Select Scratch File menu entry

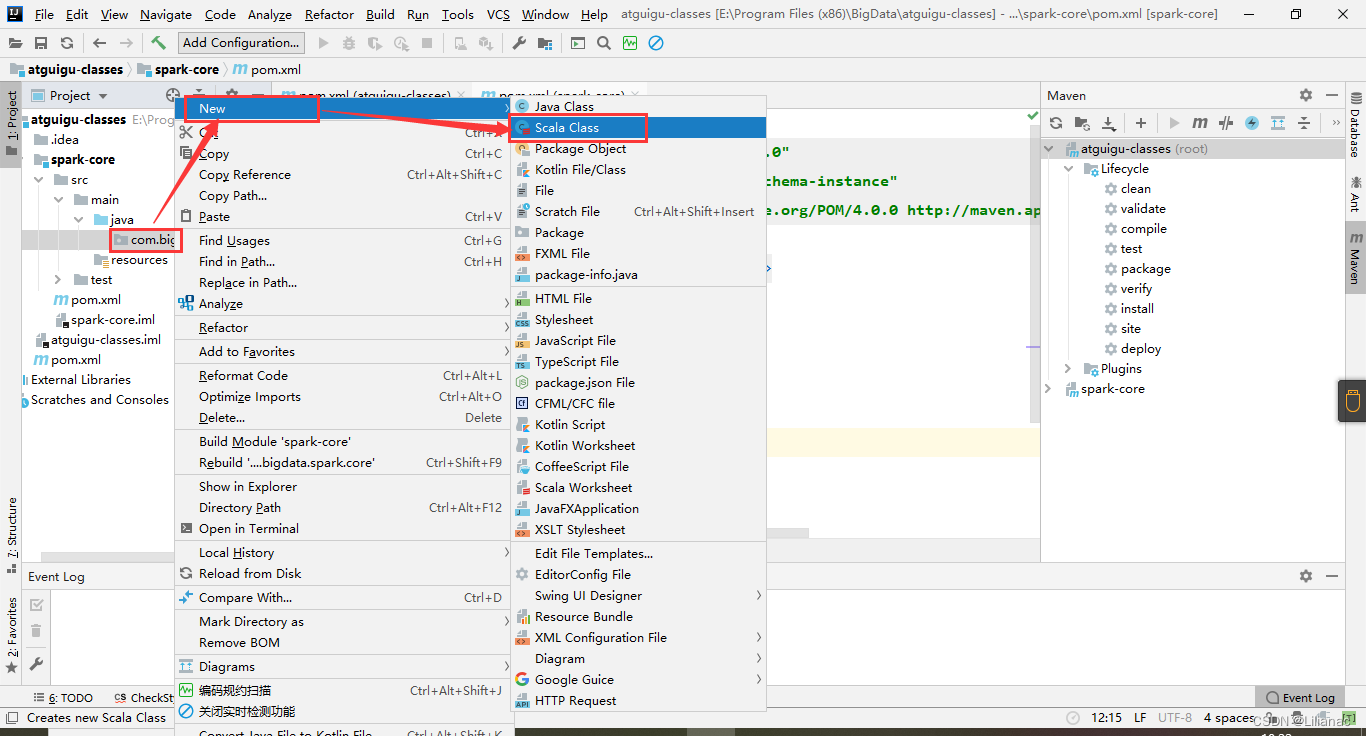coord(638,211)
